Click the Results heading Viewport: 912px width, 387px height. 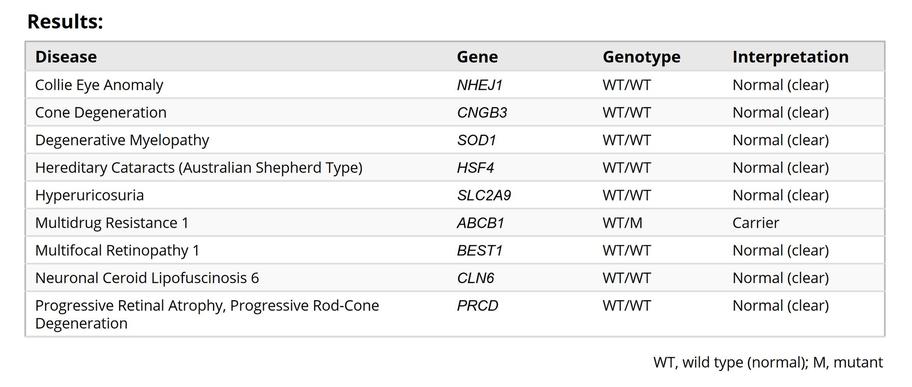[x=65, y=22]
